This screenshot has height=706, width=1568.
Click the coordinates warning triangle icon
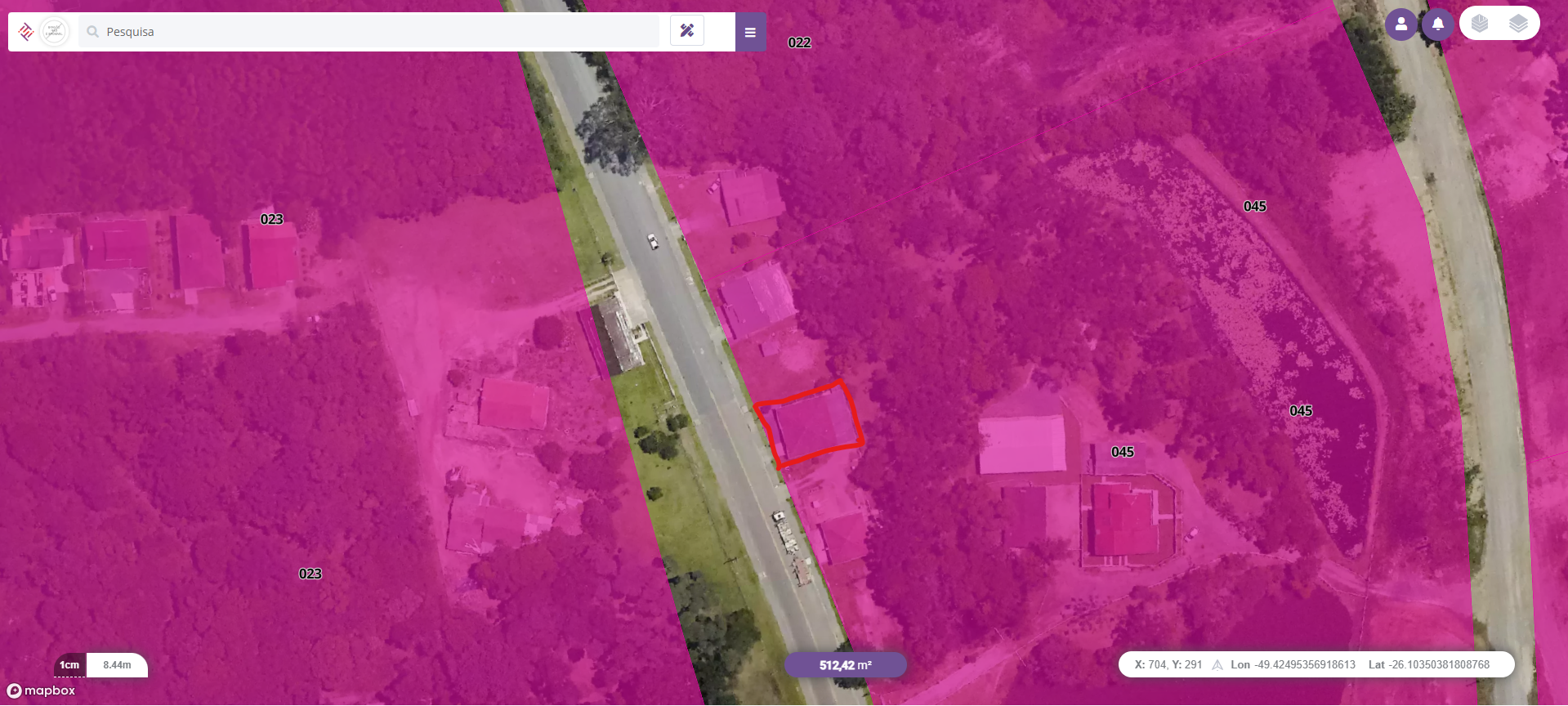pos(1217,665)
